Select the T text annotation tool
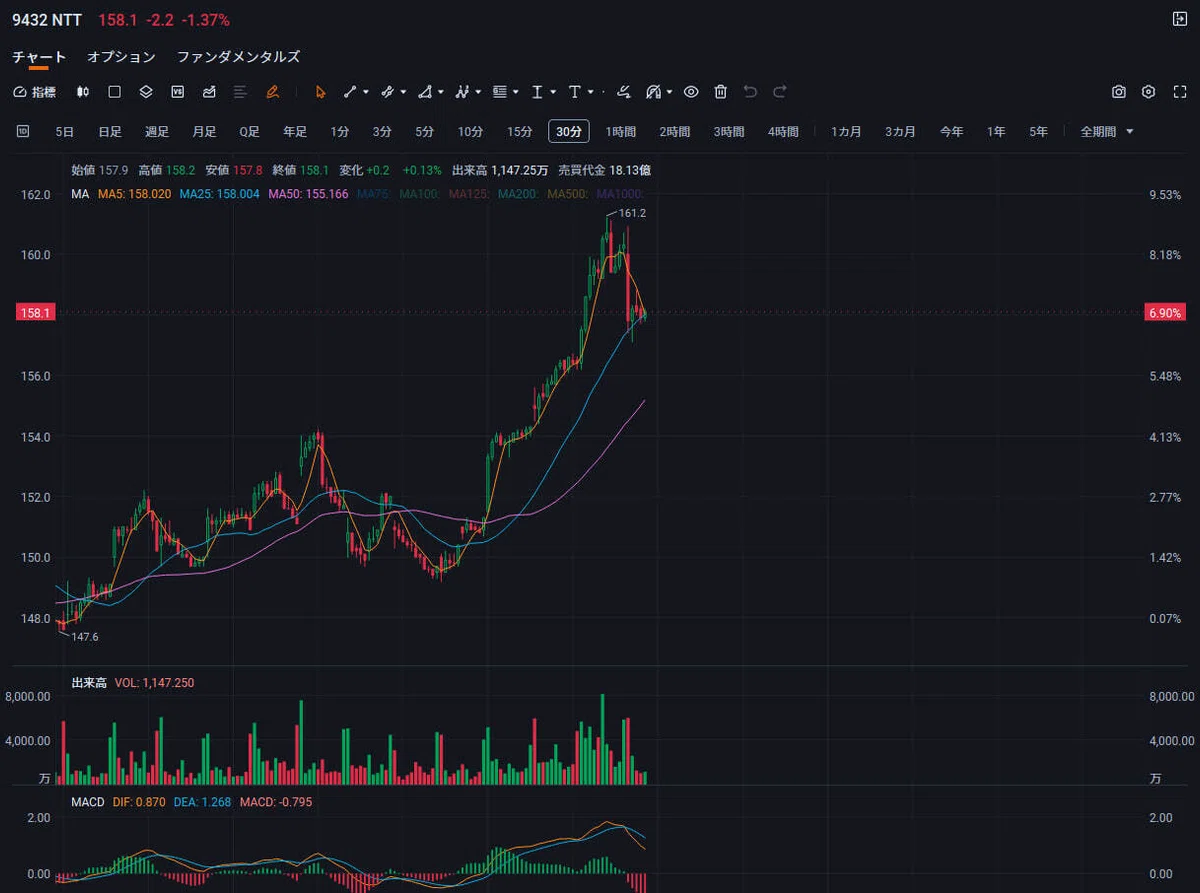The width and height of the screenshot is (1200, 893). click(x=574, y=92)
